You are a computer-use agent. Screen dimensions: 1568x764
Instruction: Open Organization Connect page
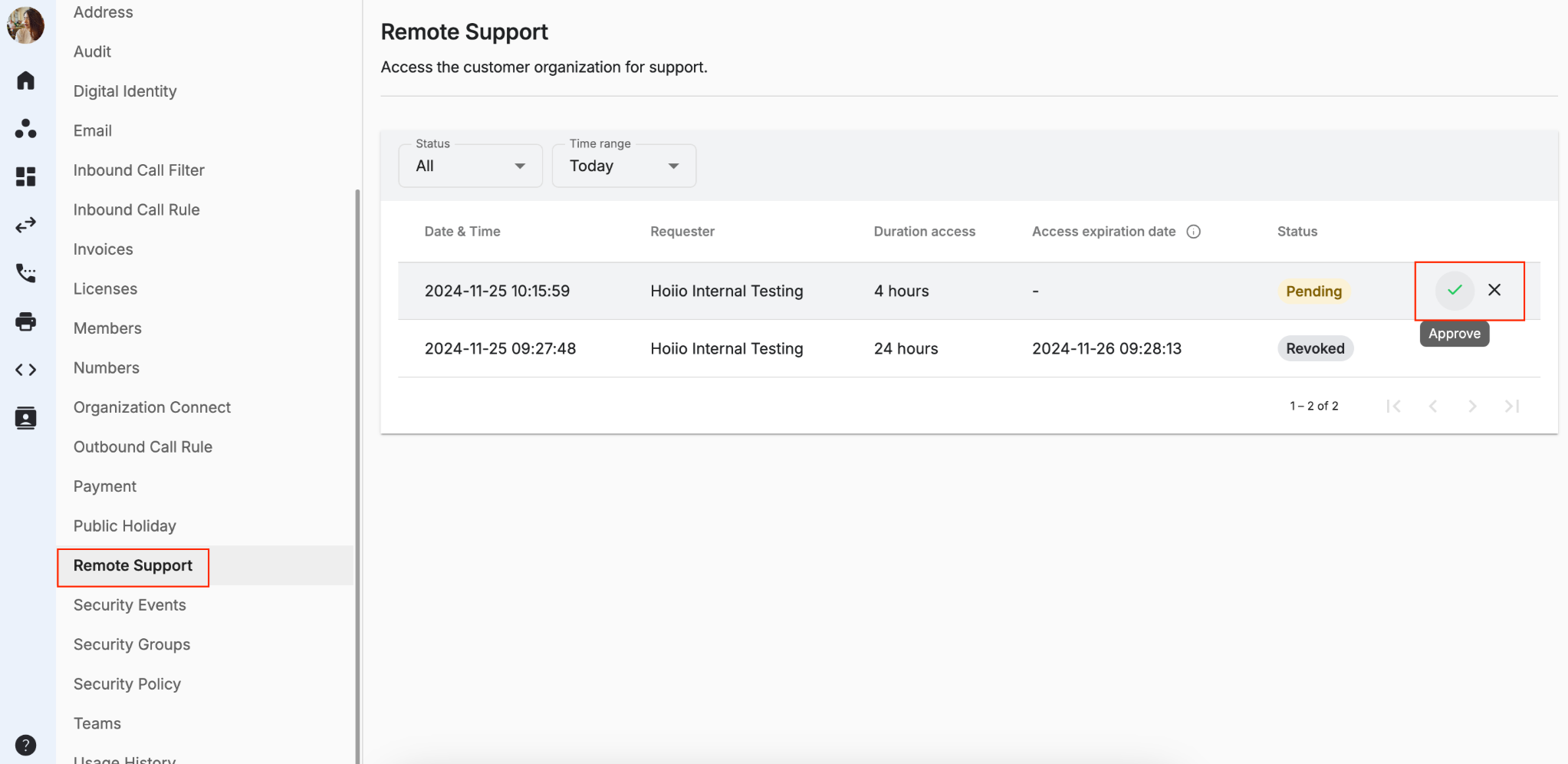(x=152, y=407)
